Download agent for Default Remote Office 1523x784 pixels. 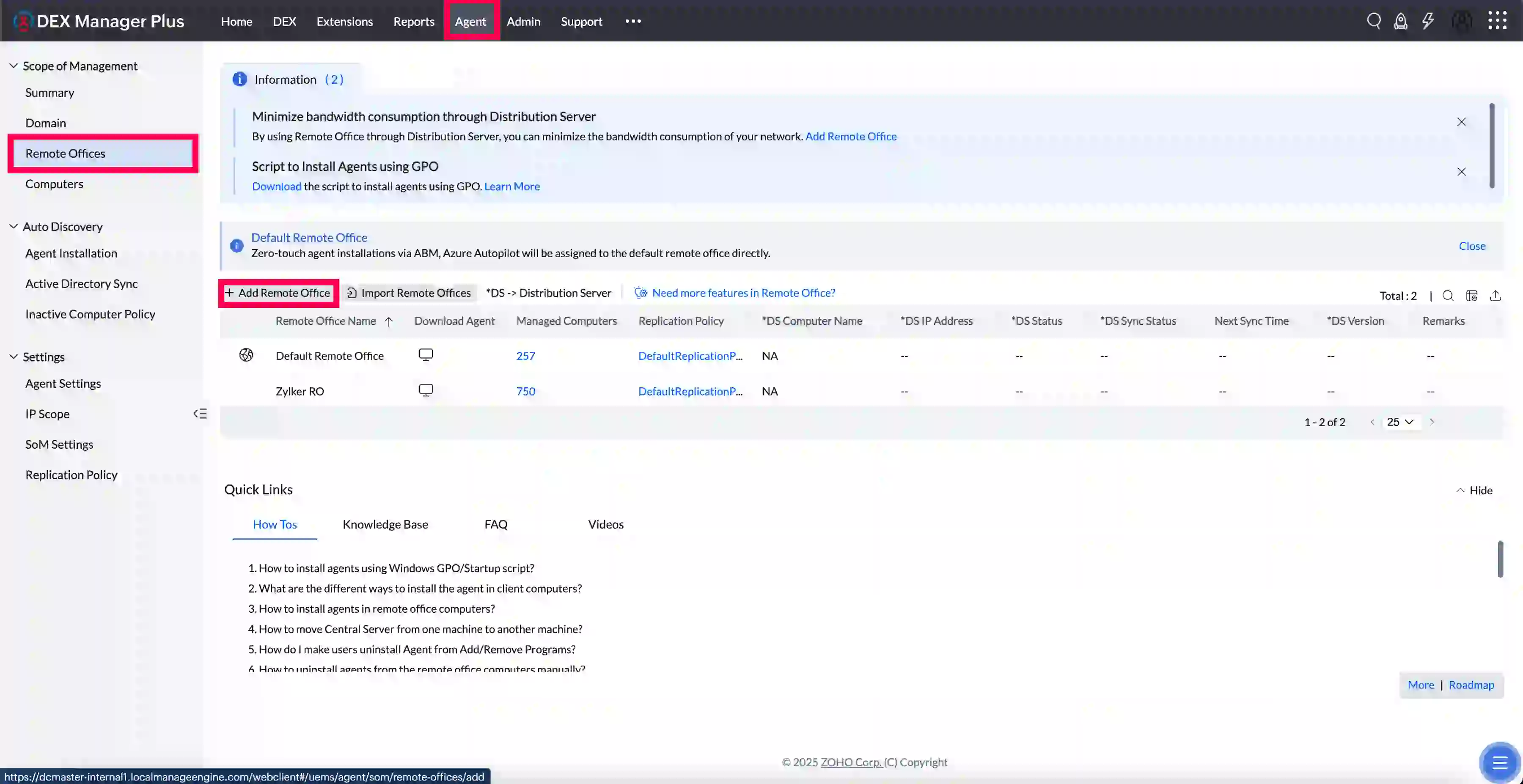coord(426,355)
